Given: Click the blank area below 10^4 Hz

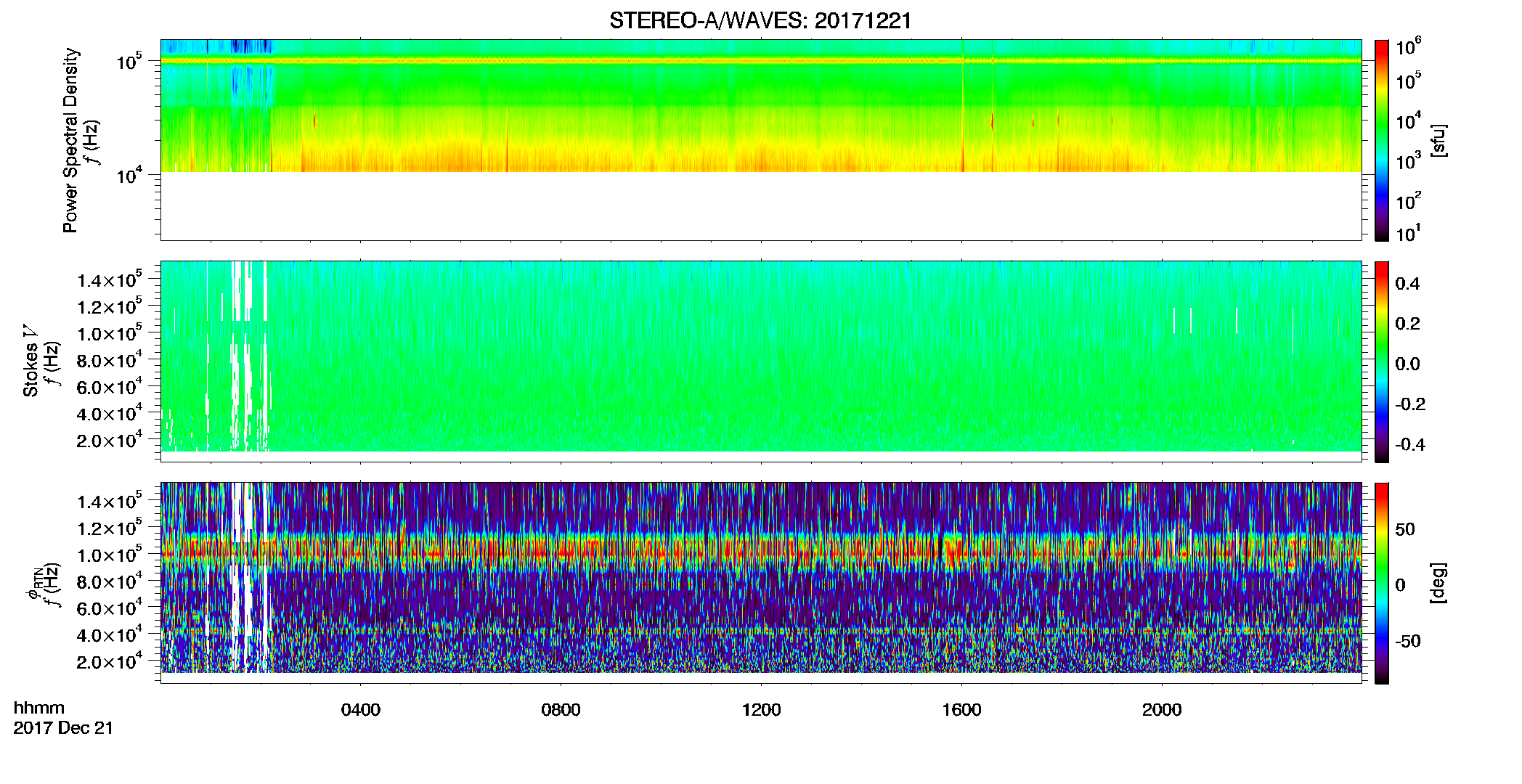Looking at the screenshot, I should click(x=760, y=205).
